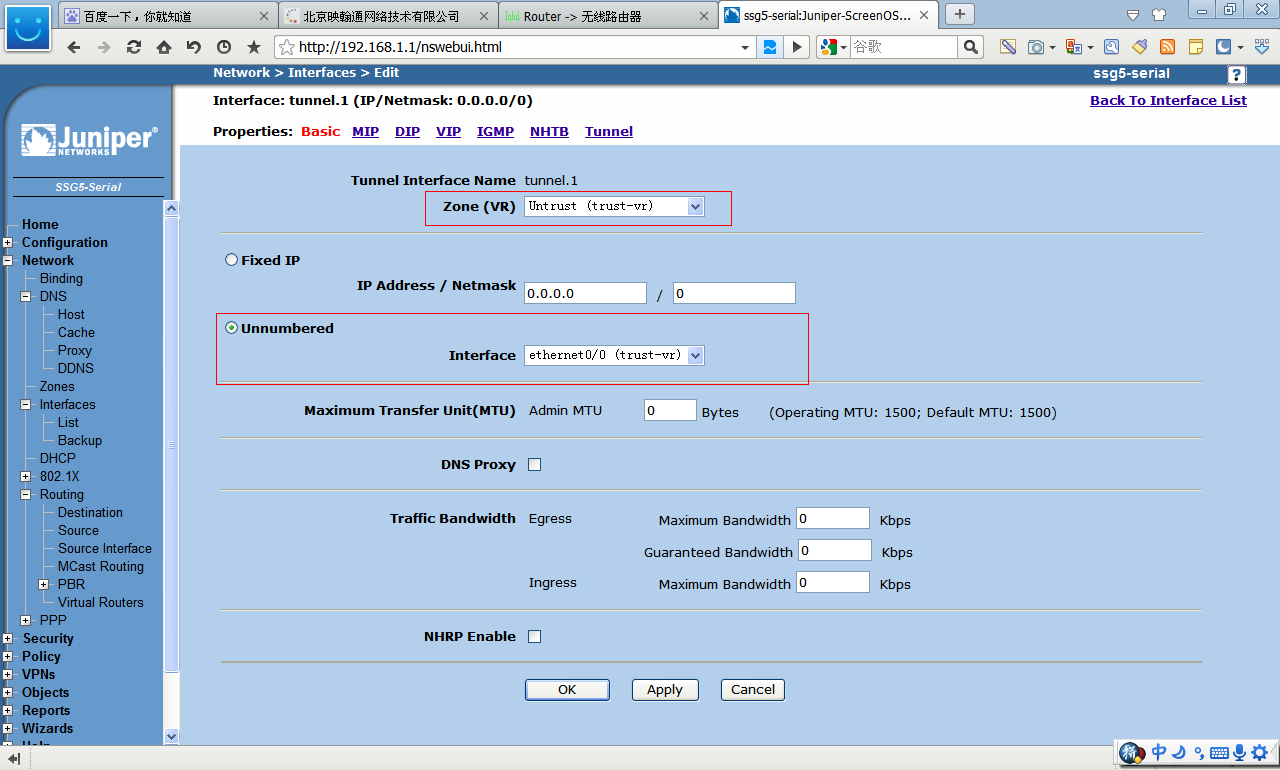Click the RSS feed toolbar icon
The image size is (1280, 770).
[x=1167, y=47]
